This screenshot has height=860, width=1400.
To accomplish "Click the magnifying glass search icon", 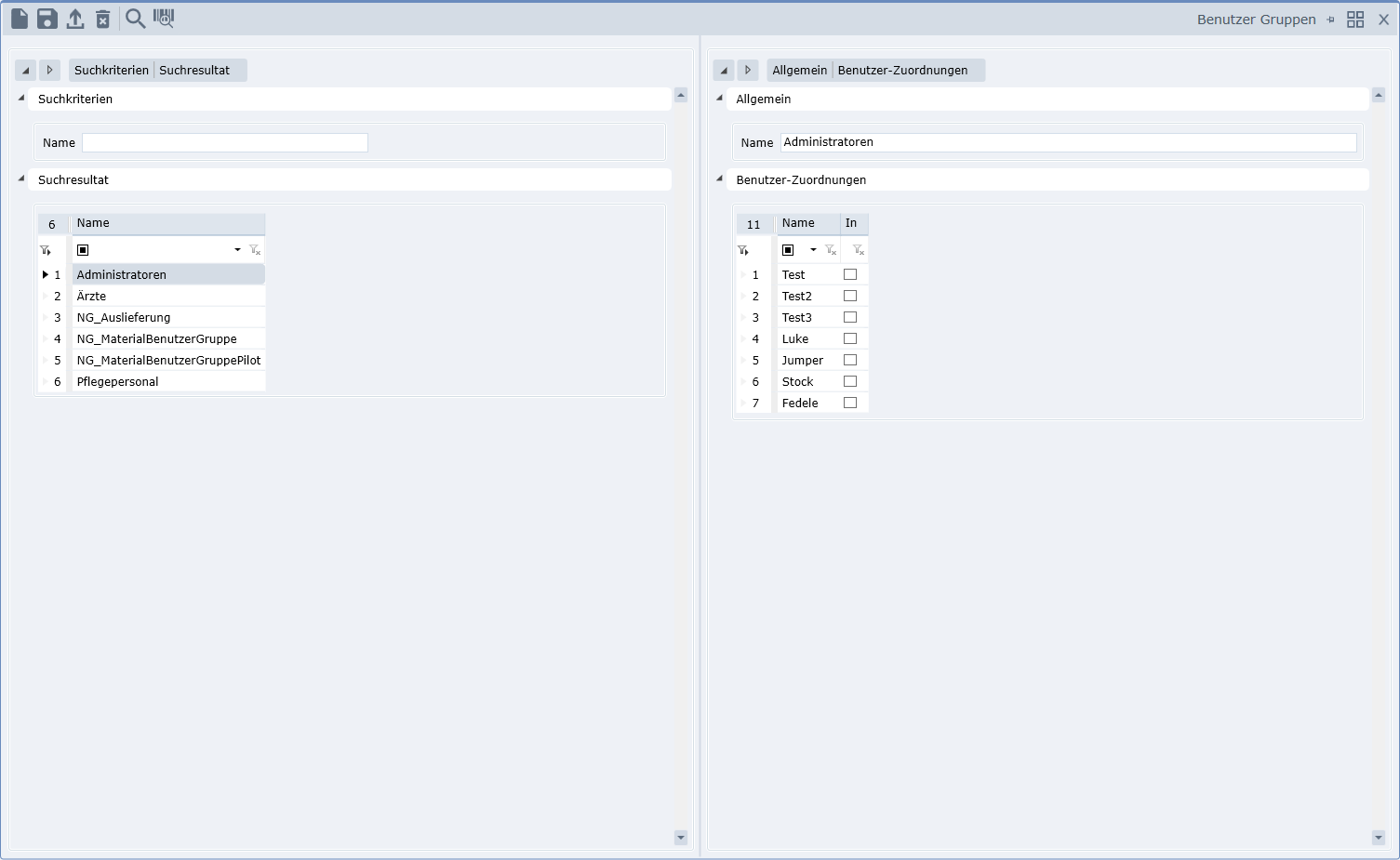I will click(x=136, y=19).
